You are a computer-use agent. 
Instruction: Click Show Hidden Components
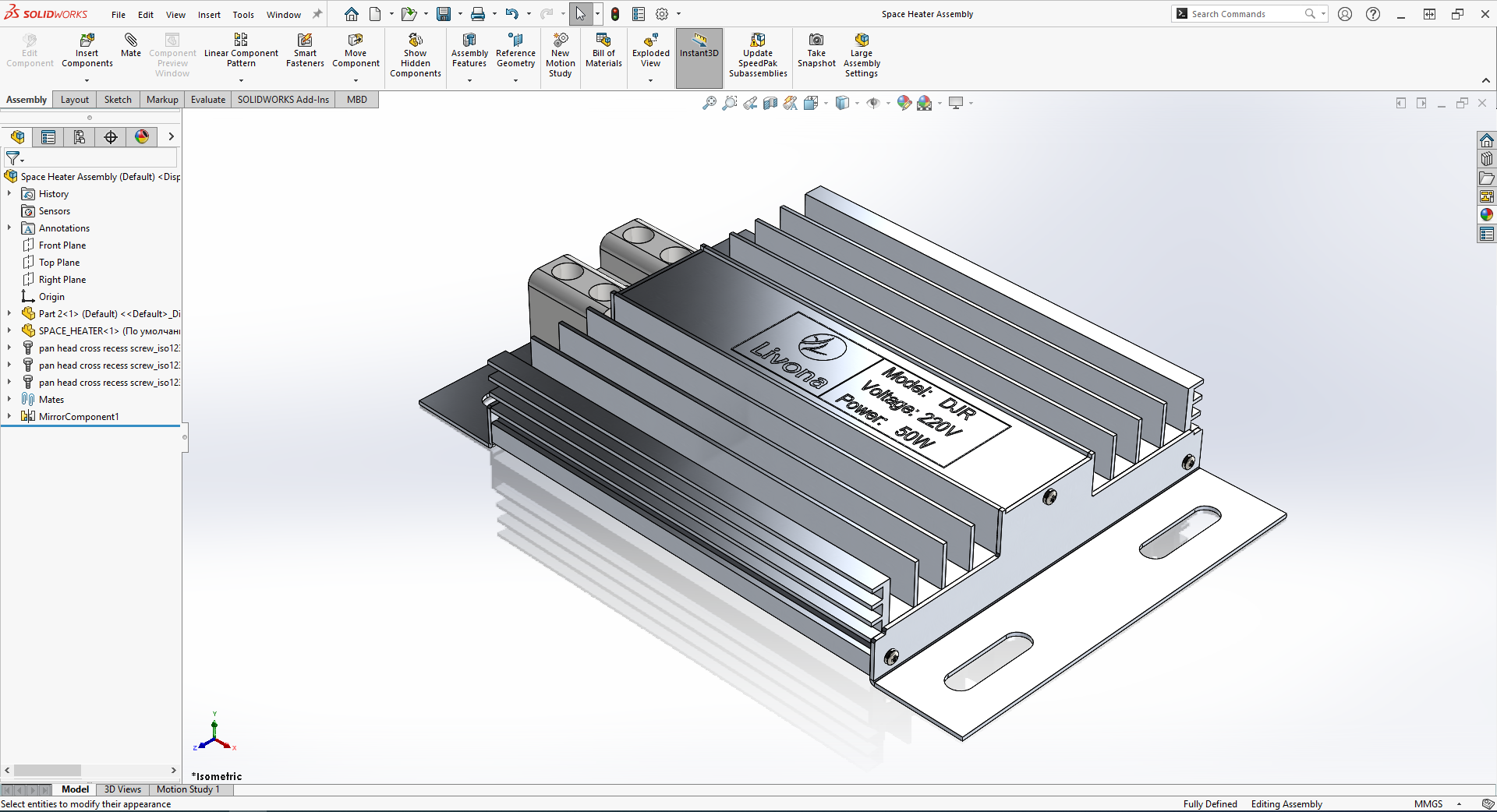tap(416, 55)
